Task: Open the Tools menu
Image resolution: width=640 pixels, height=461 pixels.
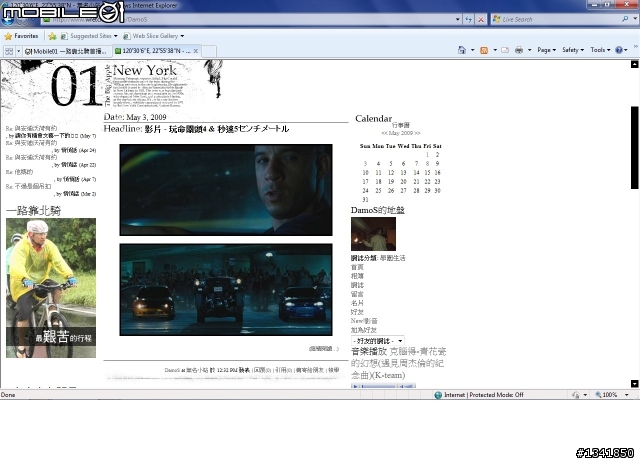Action: coord(600,50)
